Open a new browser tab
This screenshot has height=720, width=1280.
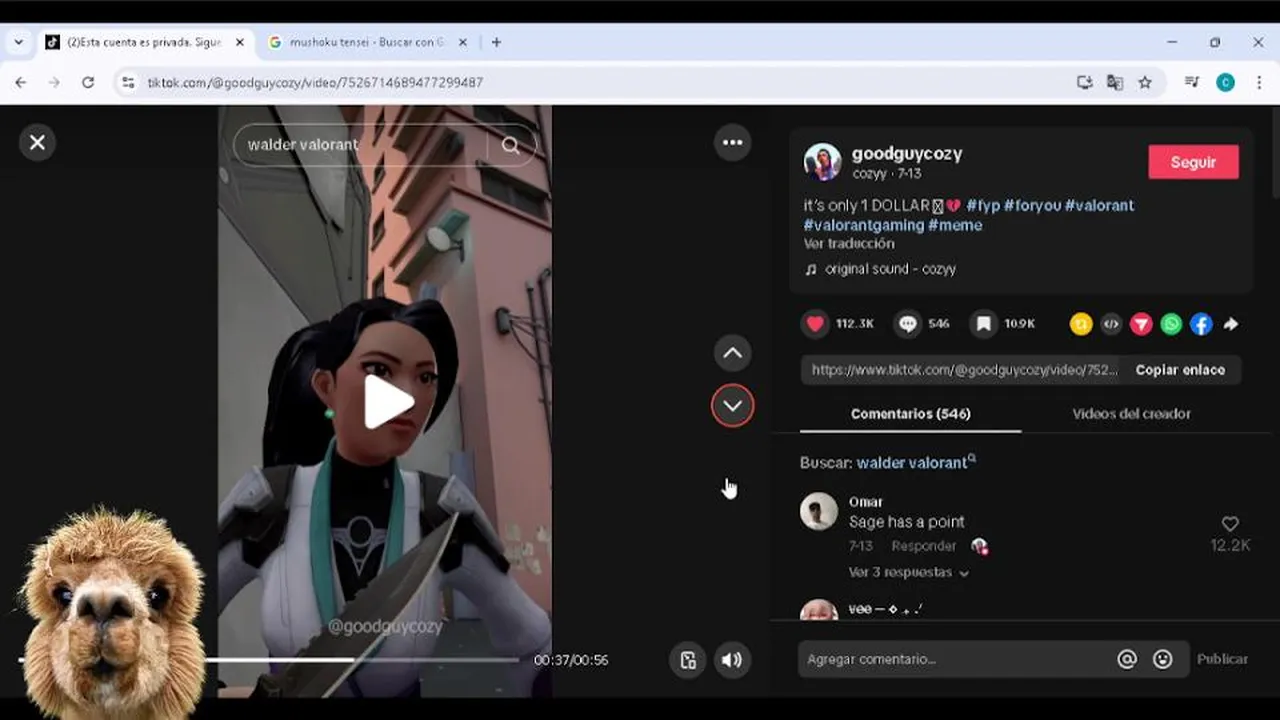[496, 43]
